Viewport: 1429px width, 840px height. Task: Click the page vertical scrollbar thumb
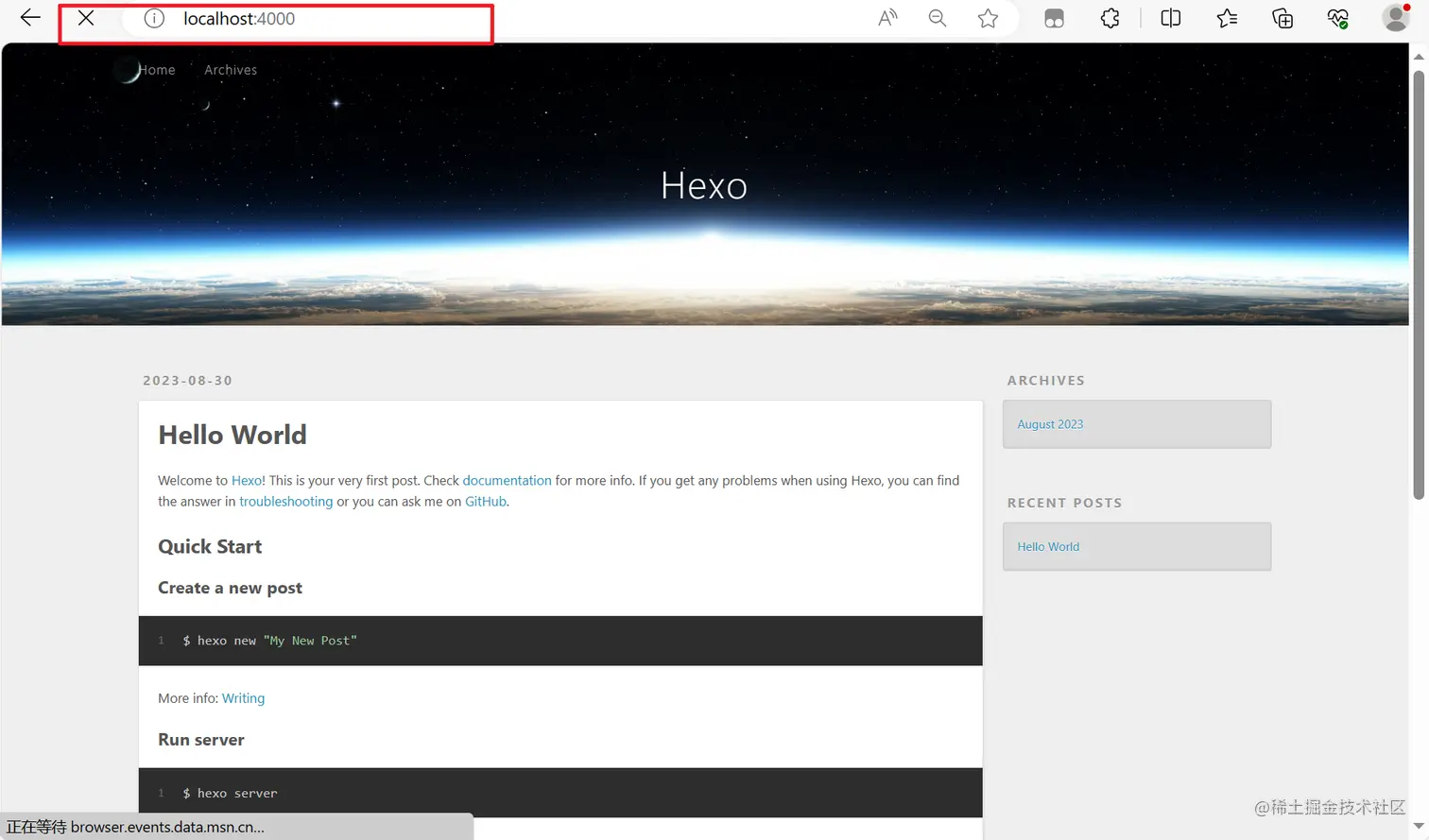[x=1419, y=283]
